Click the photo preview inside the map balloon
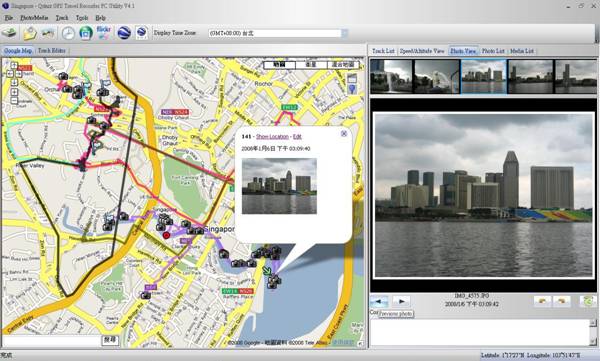This screenshot has width=600, height=361. [x=279, y=186]
